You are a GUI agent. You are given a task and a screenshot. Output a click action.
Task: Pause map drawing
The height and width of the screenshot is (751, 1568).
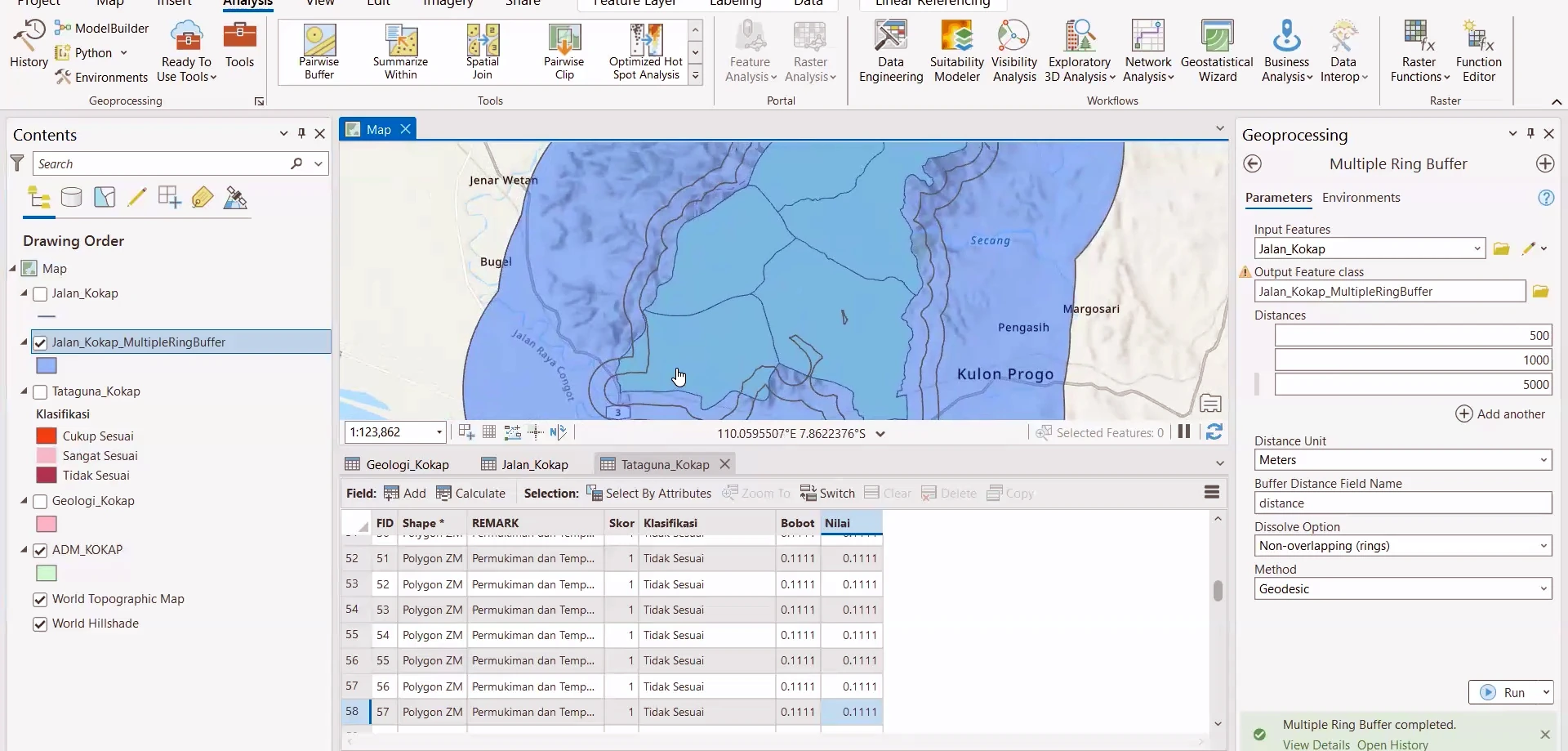(1184, 431)
